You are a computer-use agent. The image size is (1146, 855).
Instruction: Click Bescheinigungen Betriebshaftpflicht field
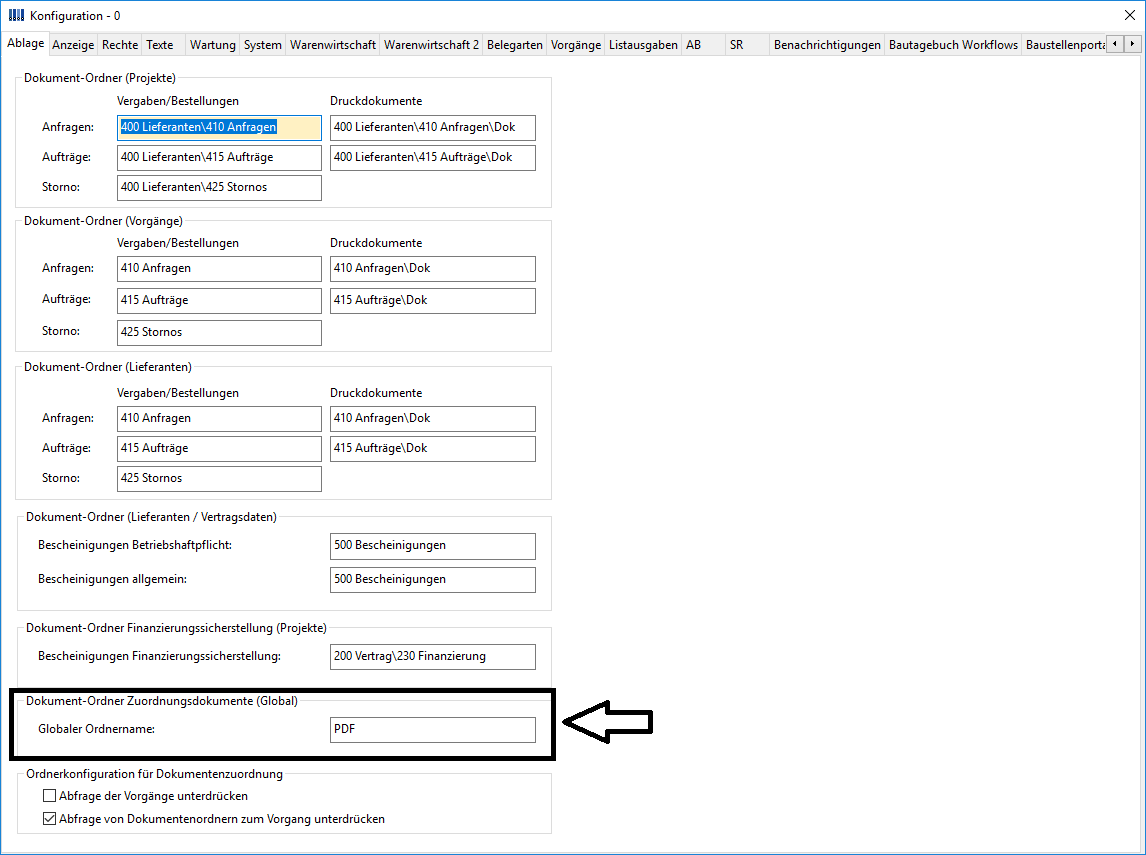tap(433, 546)
